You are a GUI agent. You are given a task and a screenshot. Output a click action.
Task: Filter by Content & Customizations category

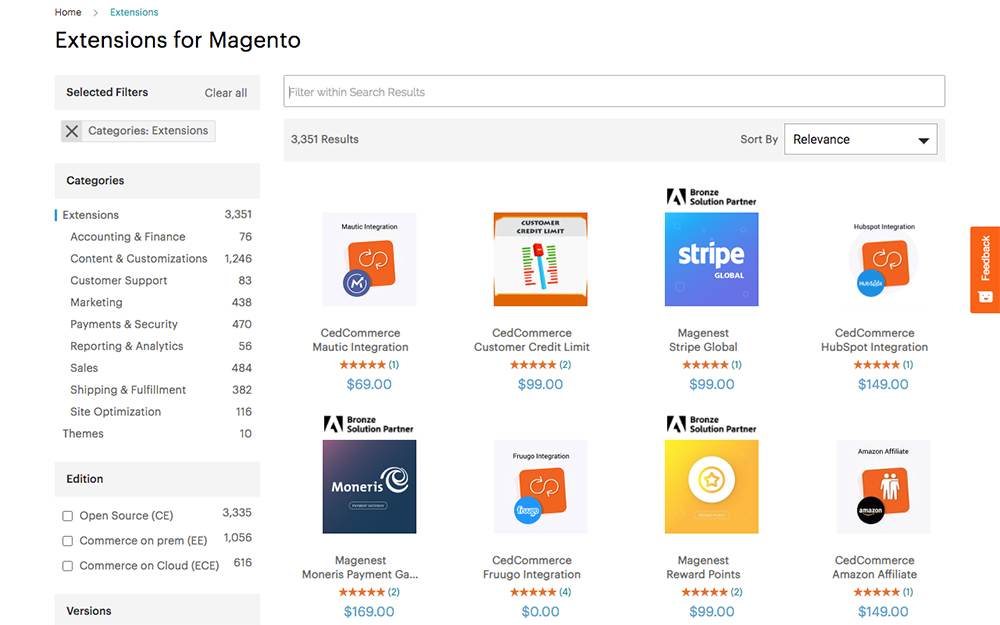[138, 258]
